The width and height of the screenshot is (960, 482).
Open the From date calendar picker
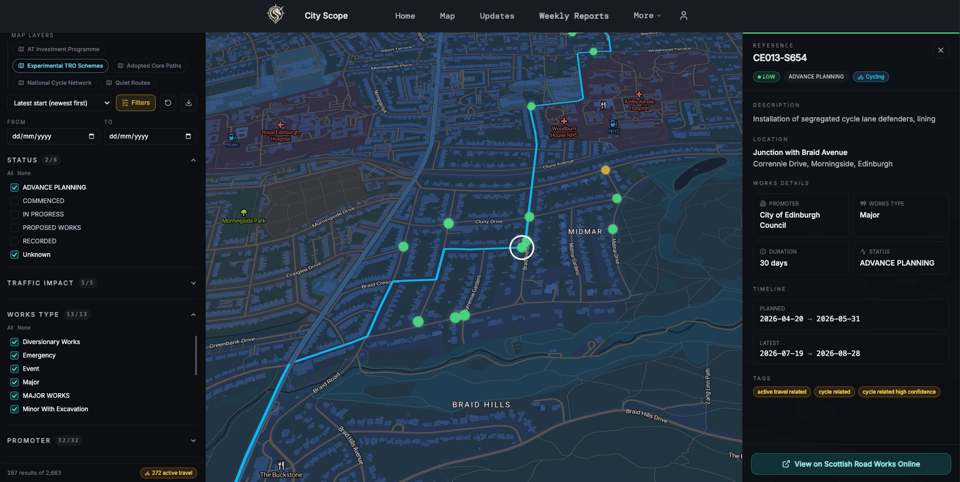pos(91,136)
